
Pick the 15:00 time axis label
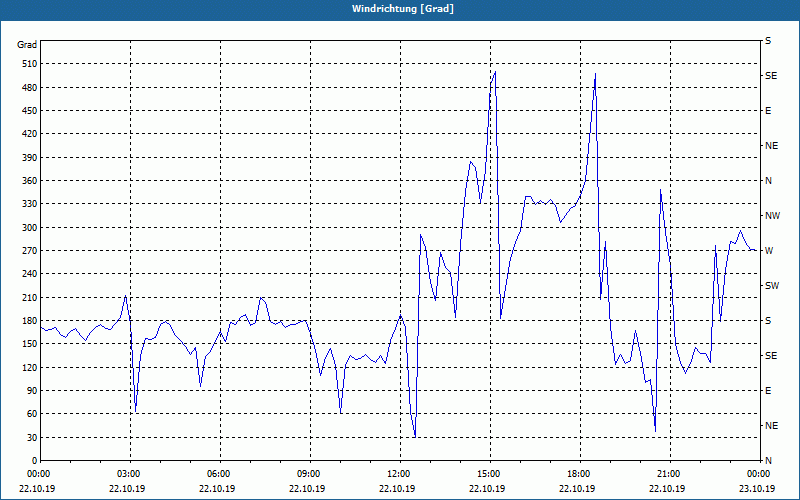point(487,474)
